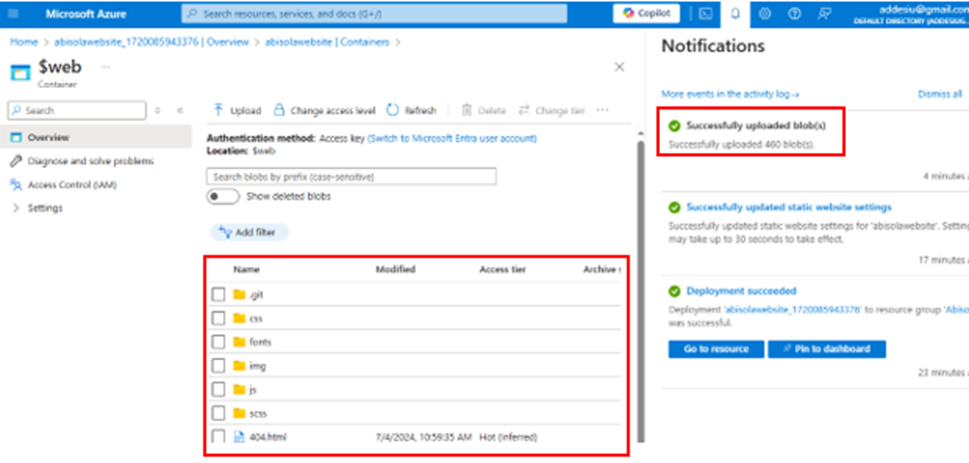Open the 404.html file name
This screenshot has width=969, height=463.
point(268,437)
